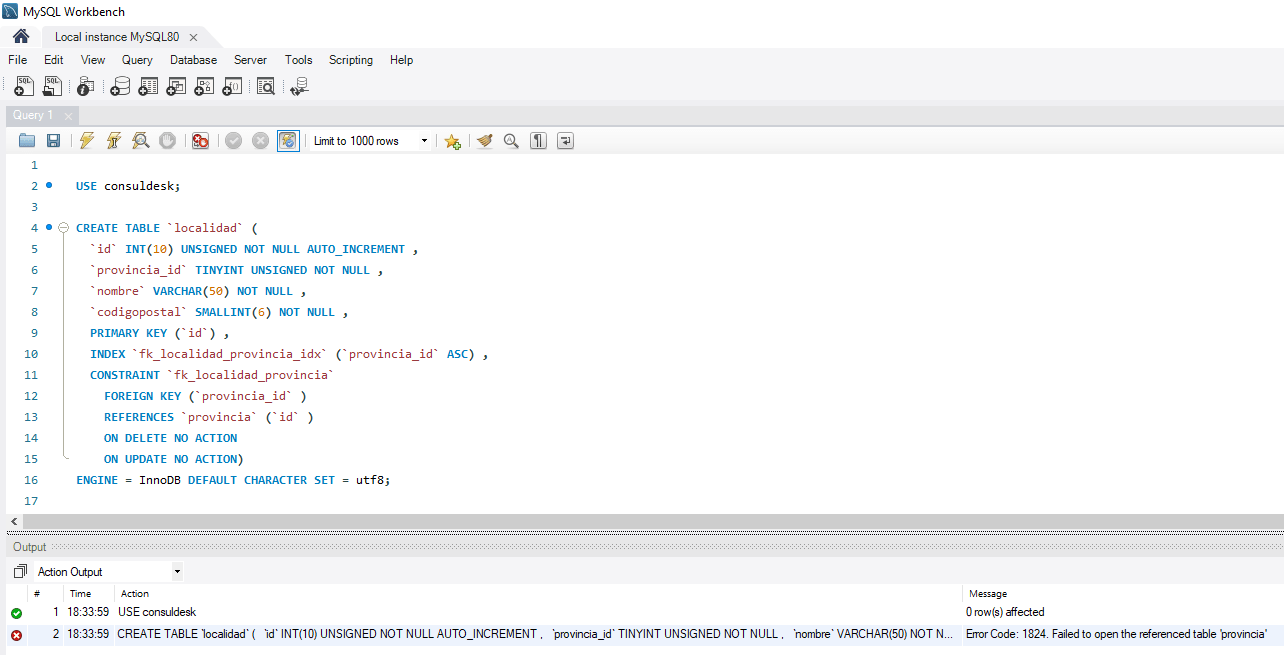Image resolution: width=1284 pixels, height=655 pixels.
Task: Create a new table in the active schema
Action: (x=148, y=86)
